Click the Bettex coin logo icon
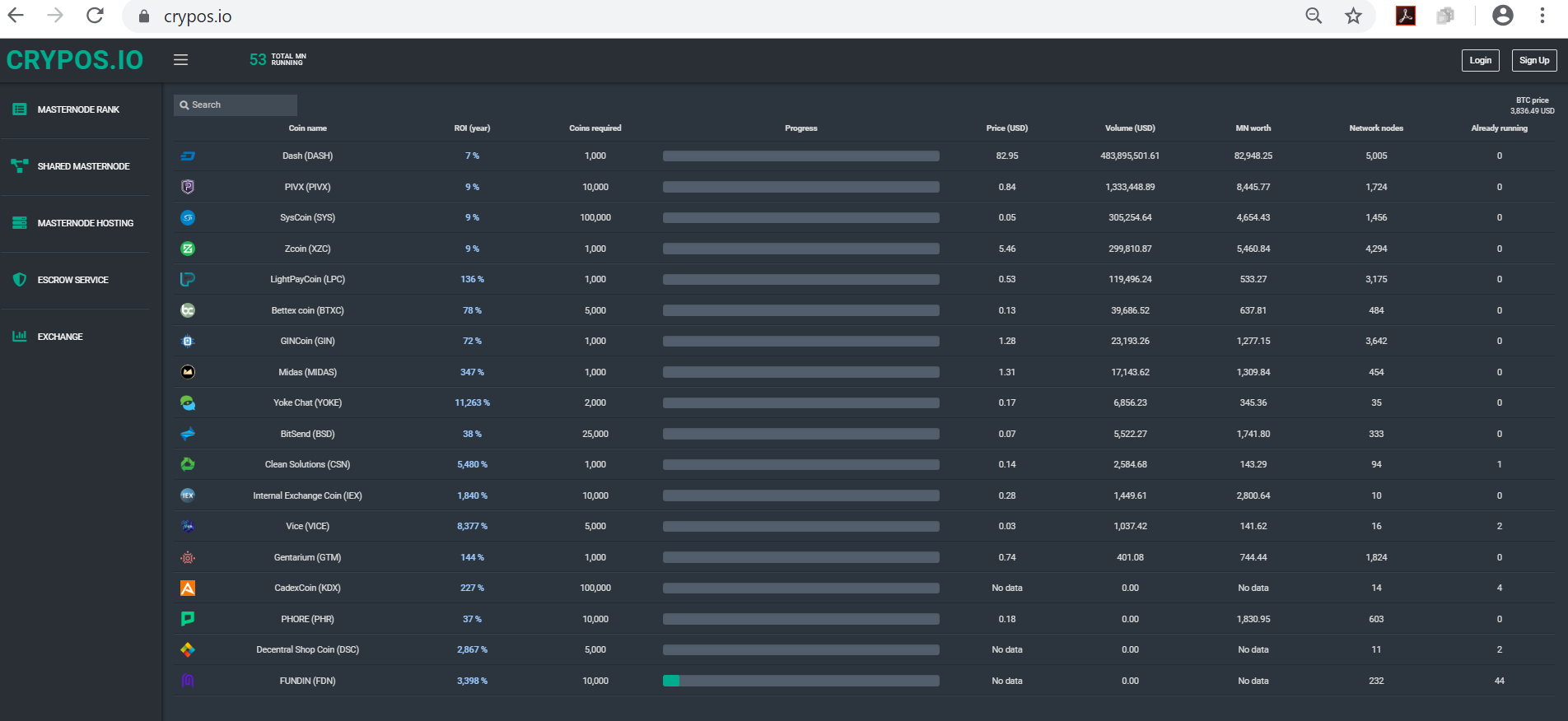The height and width of the screenshot is (721, 1568). point(188,310)
